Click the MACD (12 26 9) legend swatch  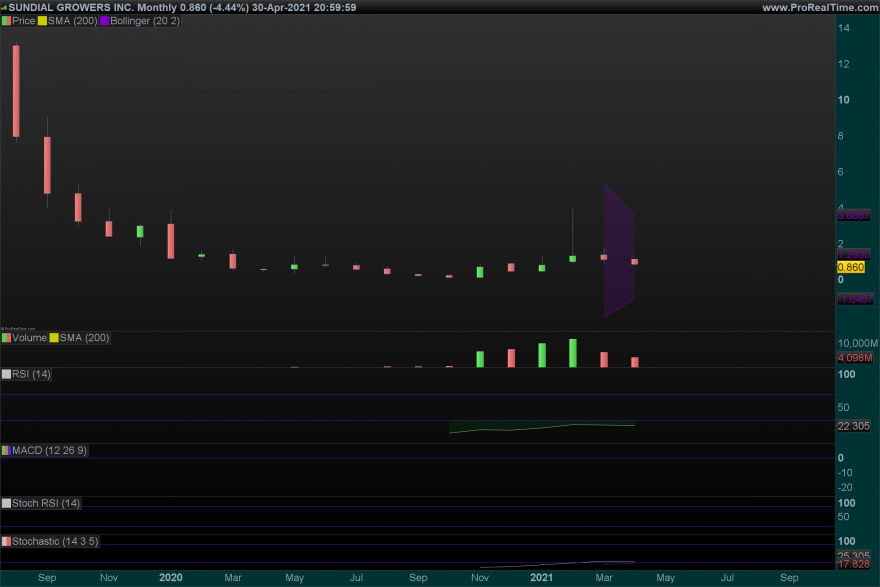click(6, 450)
